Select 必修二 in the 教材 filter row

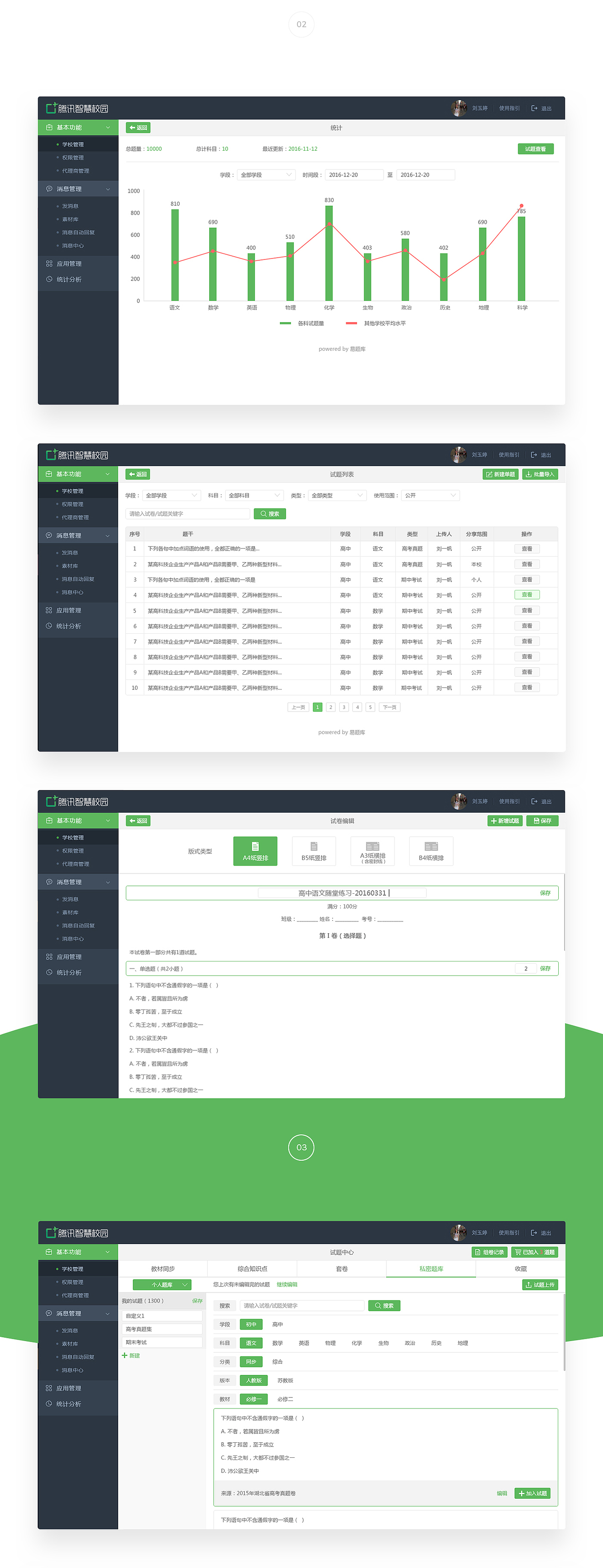pos(285,1399)
